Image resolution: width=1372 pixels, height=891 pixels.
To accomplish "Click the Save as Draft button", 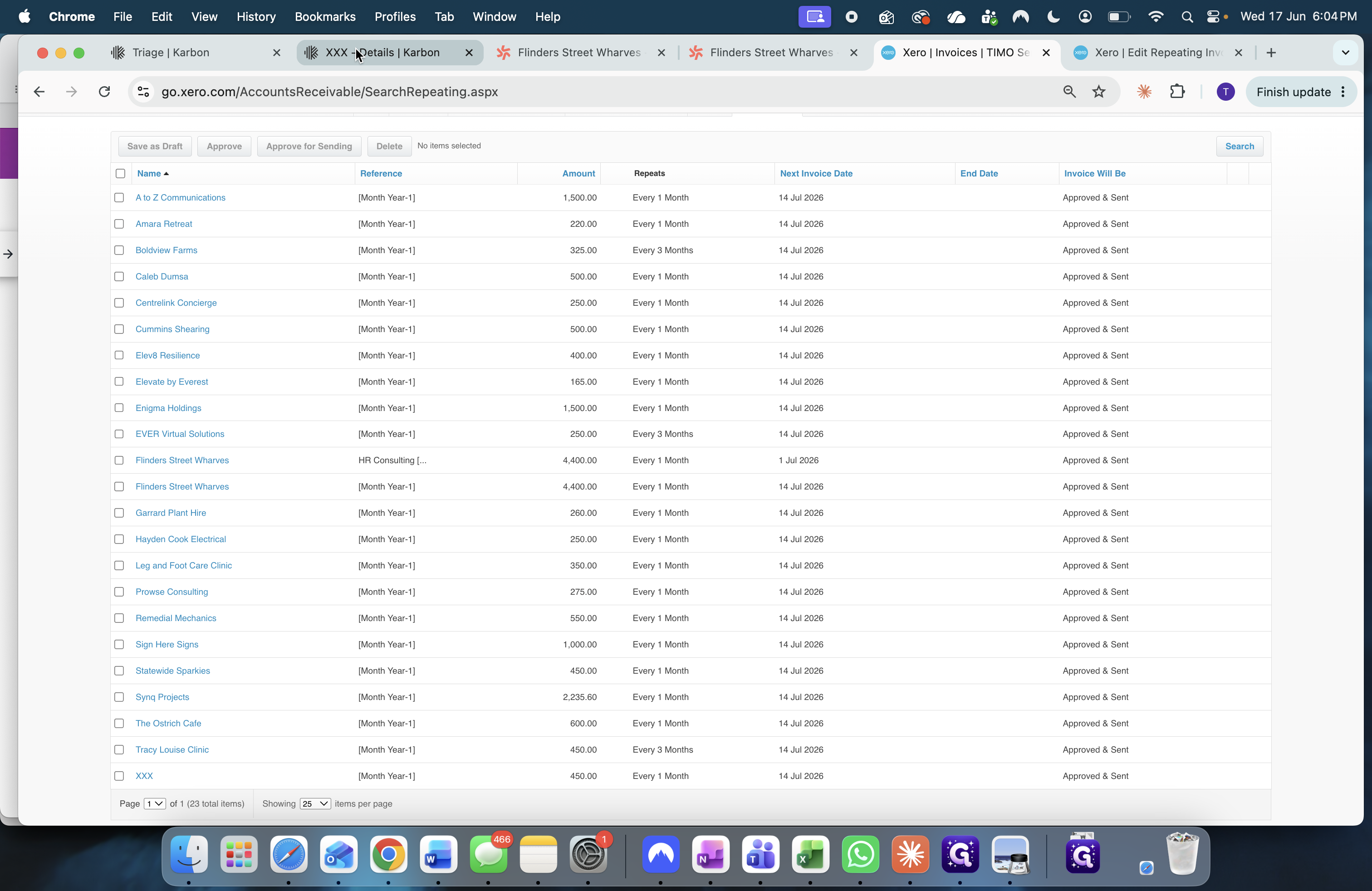I will point(155,147).
